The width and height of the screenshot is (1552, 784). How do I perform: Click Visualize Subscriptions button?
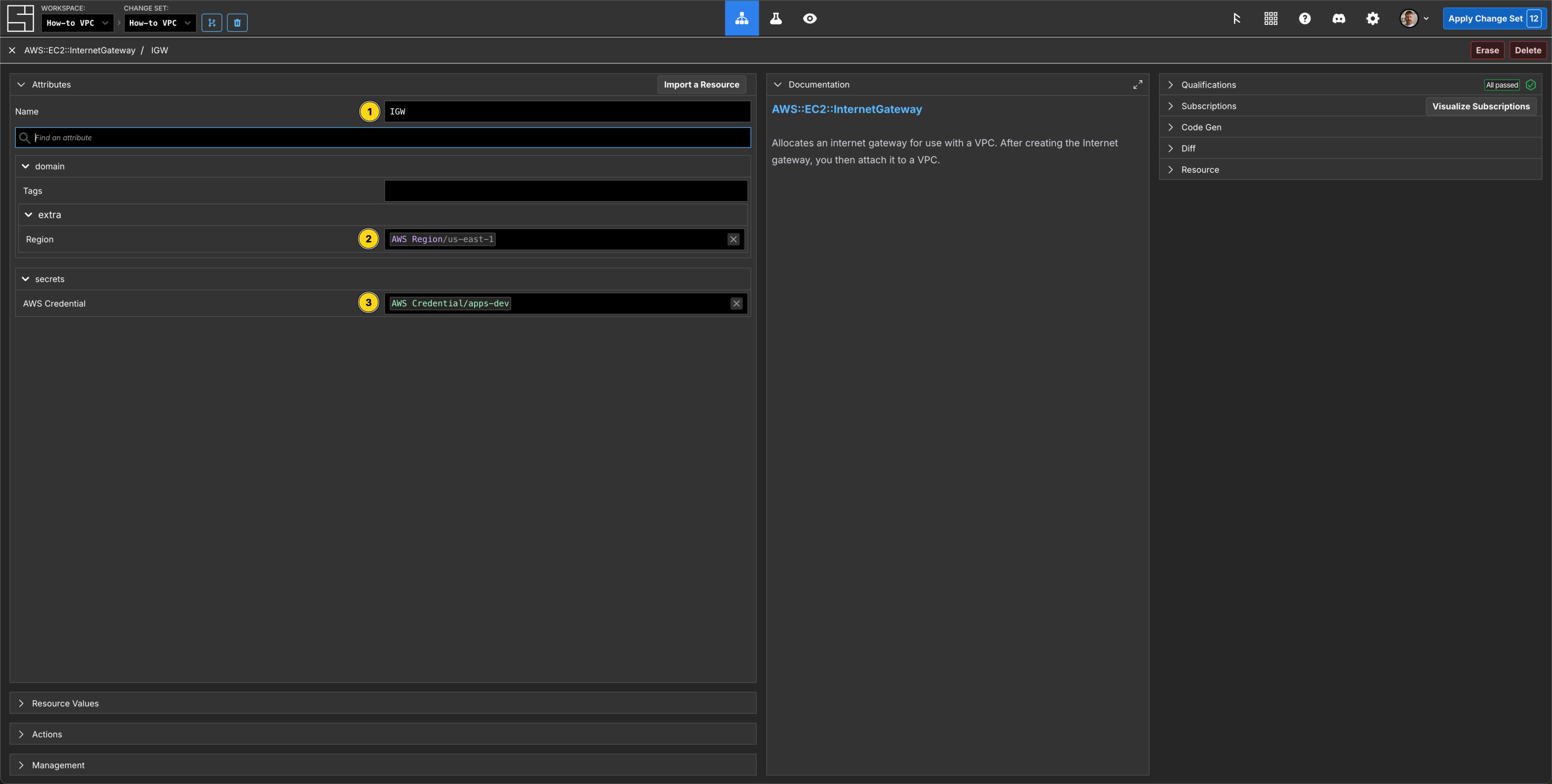[x=1481, y=107]
